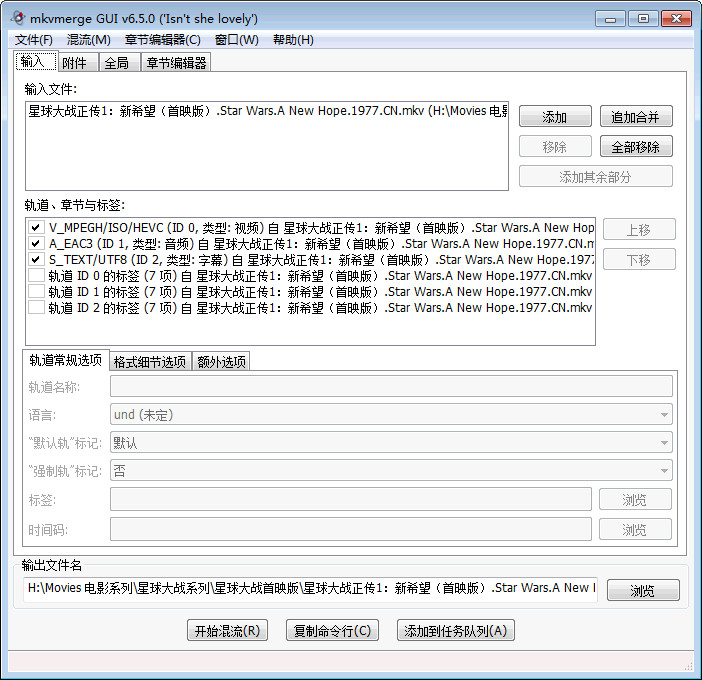This screenshot has width=702, height=680.
Task: Open the 文件(F) menu
Action: (34, 40)
